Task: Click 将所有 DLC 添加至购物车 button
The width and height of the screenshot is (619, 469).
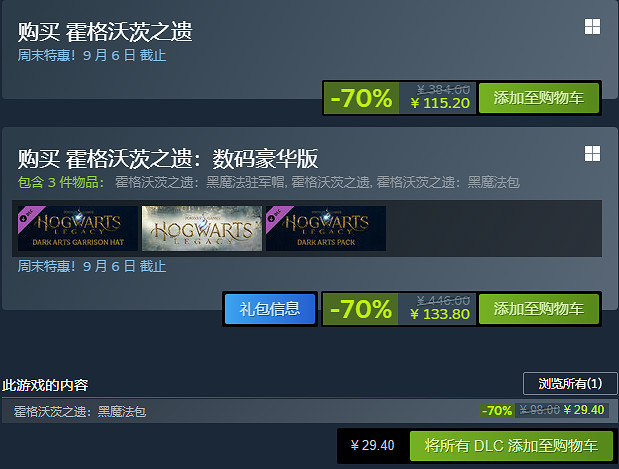Action: tap(511, 446)
